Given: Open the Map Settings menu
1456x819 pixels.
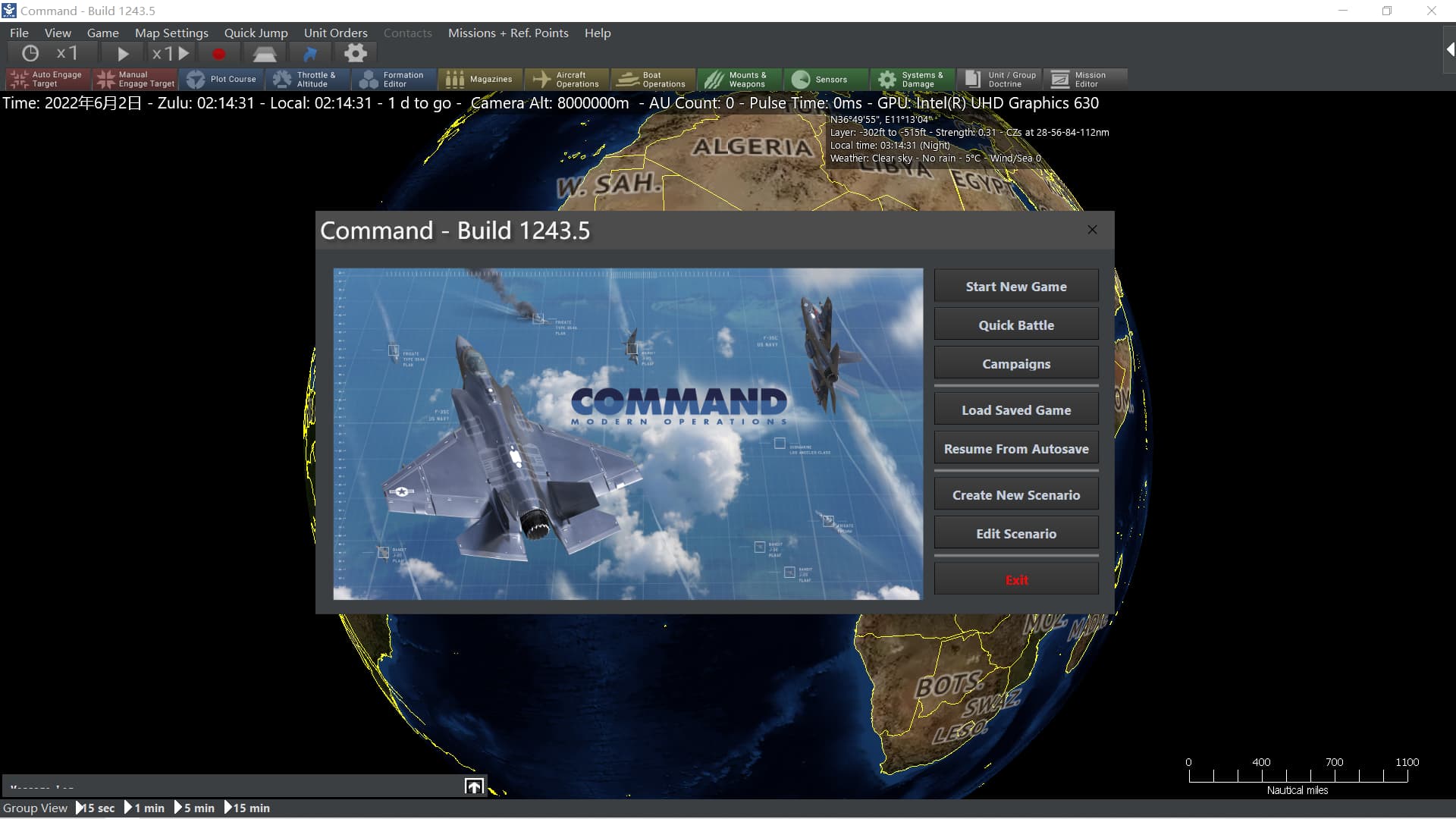Looking at the screenshot, I should pyautogui.click(x=171, y=33).
